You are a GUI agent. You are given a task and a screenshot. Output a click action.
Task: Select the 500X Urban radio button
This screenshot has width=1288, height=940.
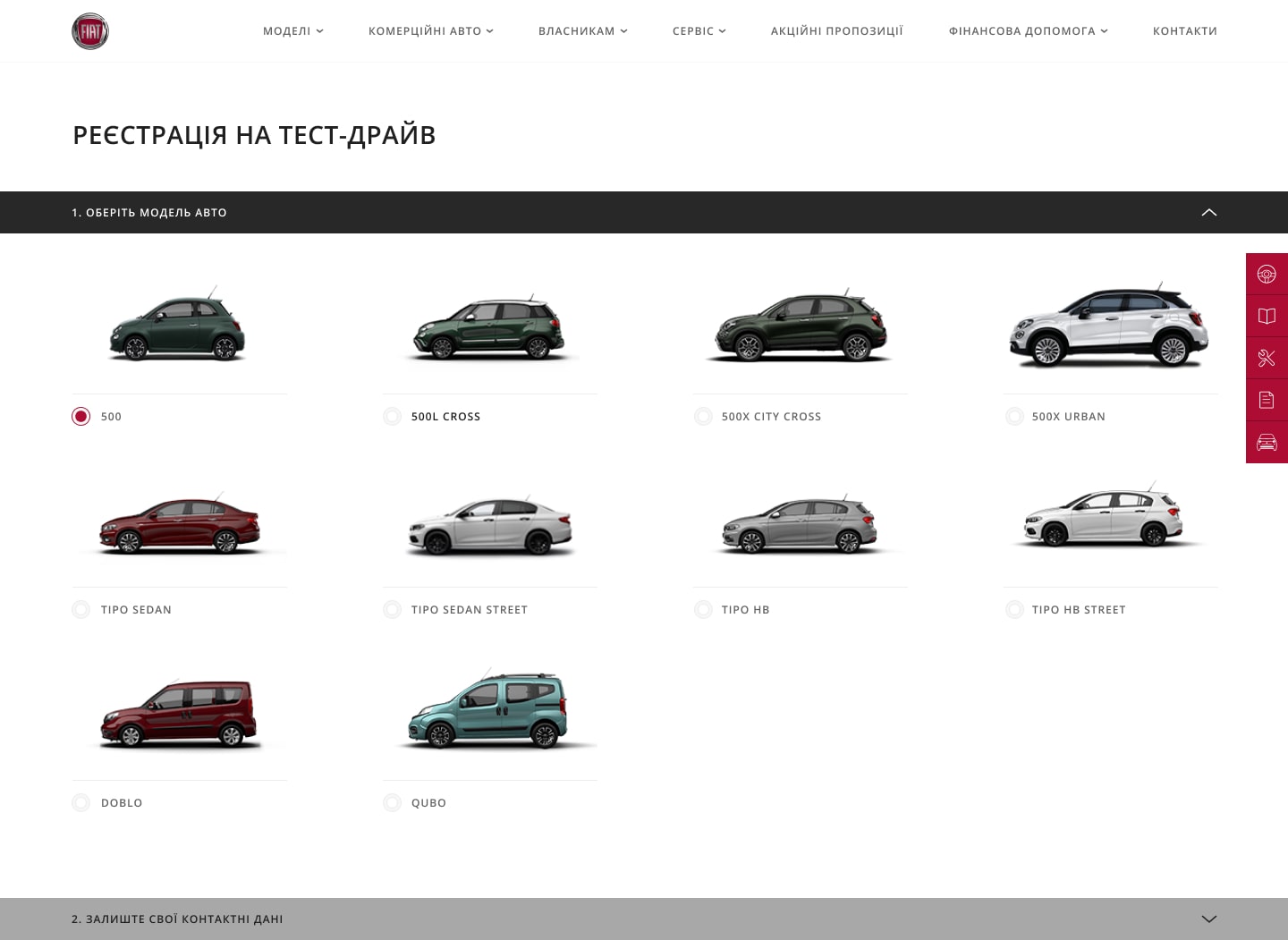pos(1014,417)
